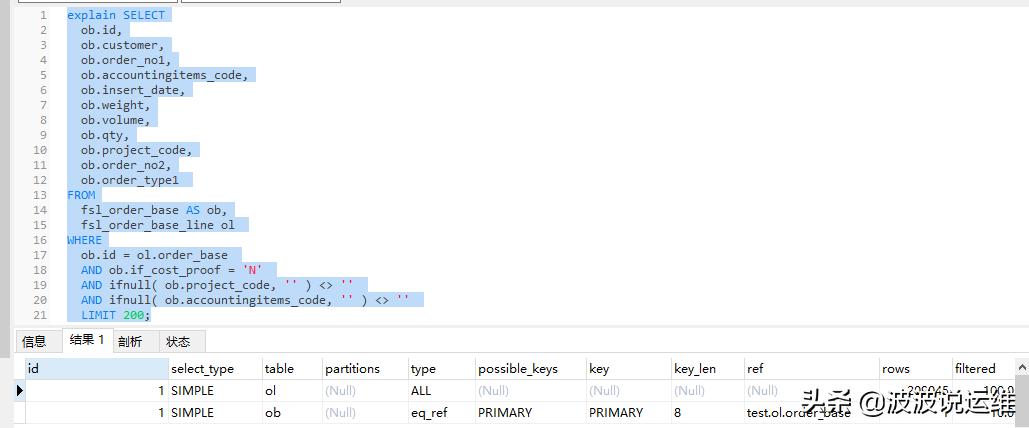Viewport: 1029px width, 428px height.
Task: Click the current-row arrow indicator in results grid
Action: pos(19,391)
